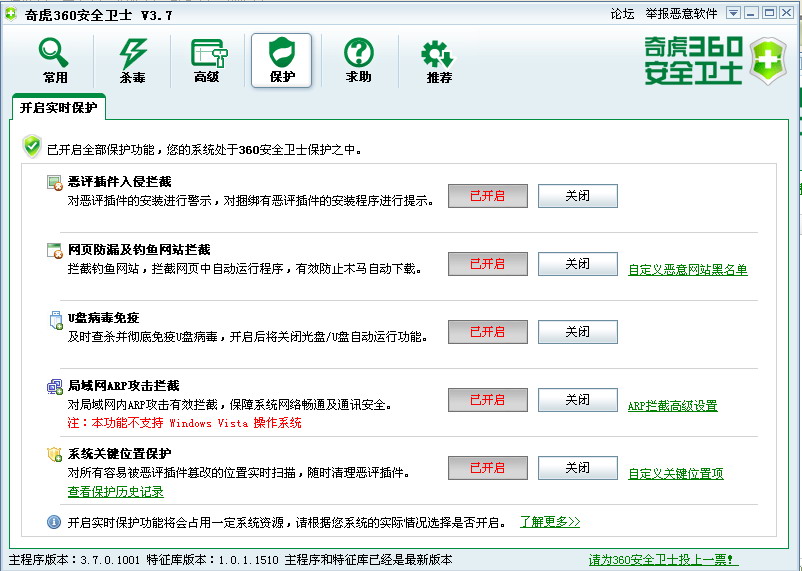Screen dimensions: 802x571
Task: Click the 奇虎360安全卫士 V3.7 window title
Action: click(x=98, y=15)
